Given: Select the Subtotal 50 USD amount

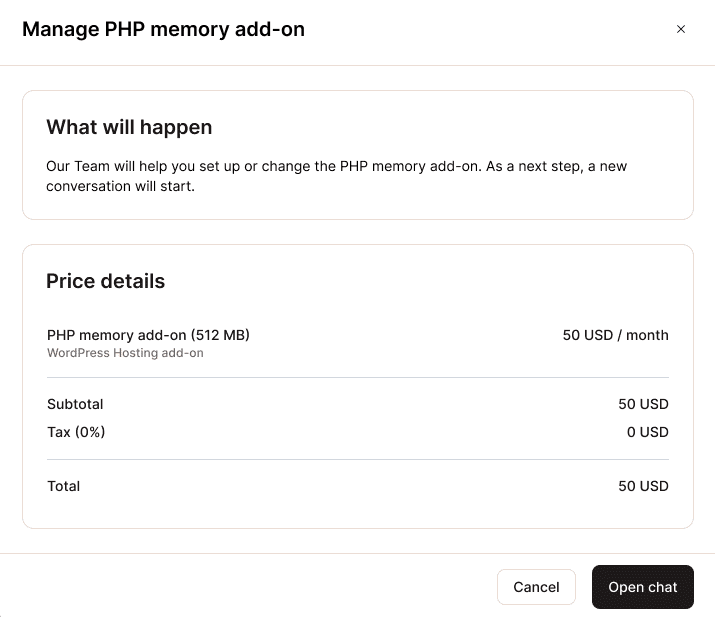Looking at the screenshot, I should tap(643, 404).
